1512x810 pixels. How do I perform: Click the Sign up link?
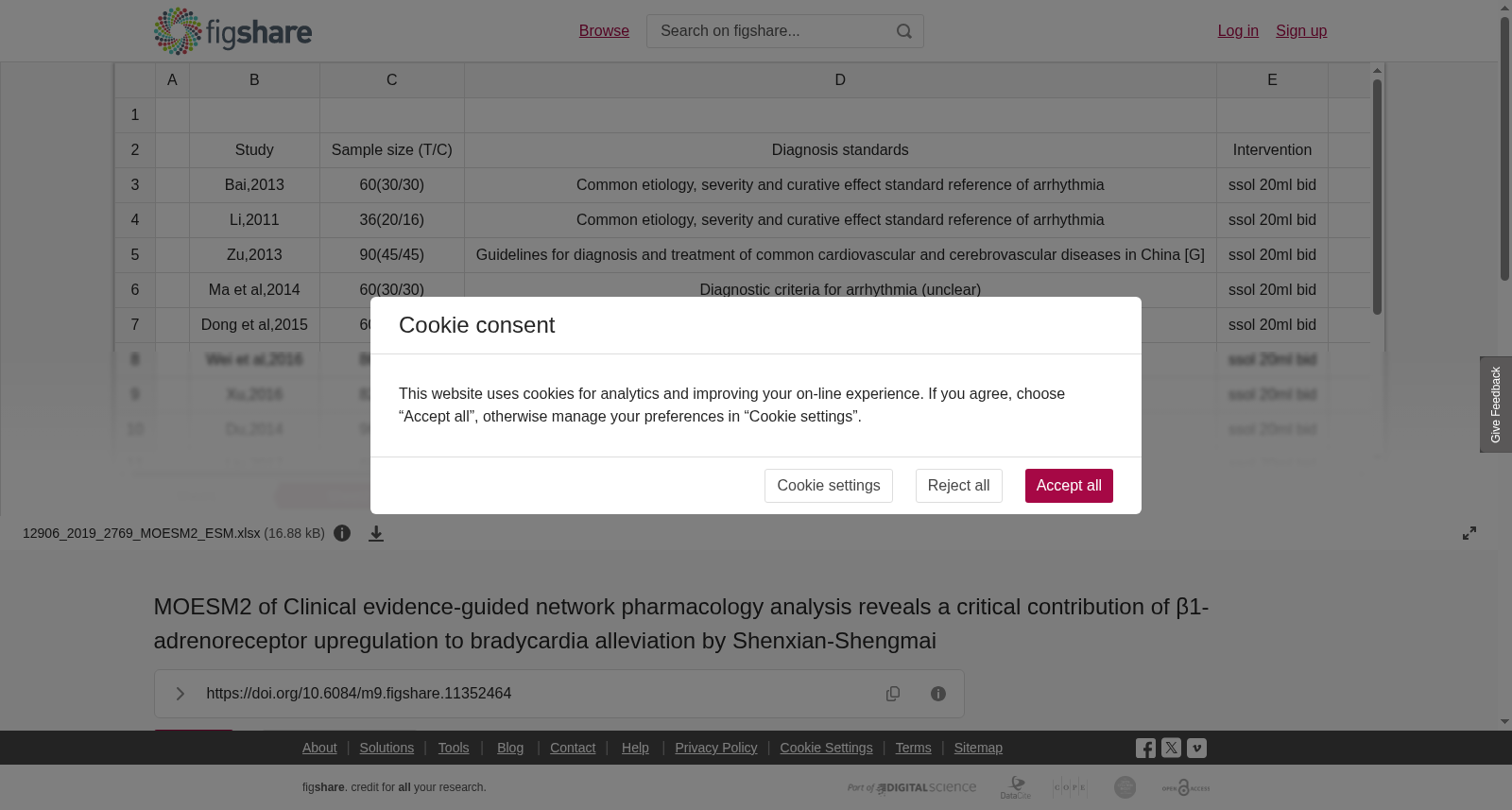[1301, 31]
